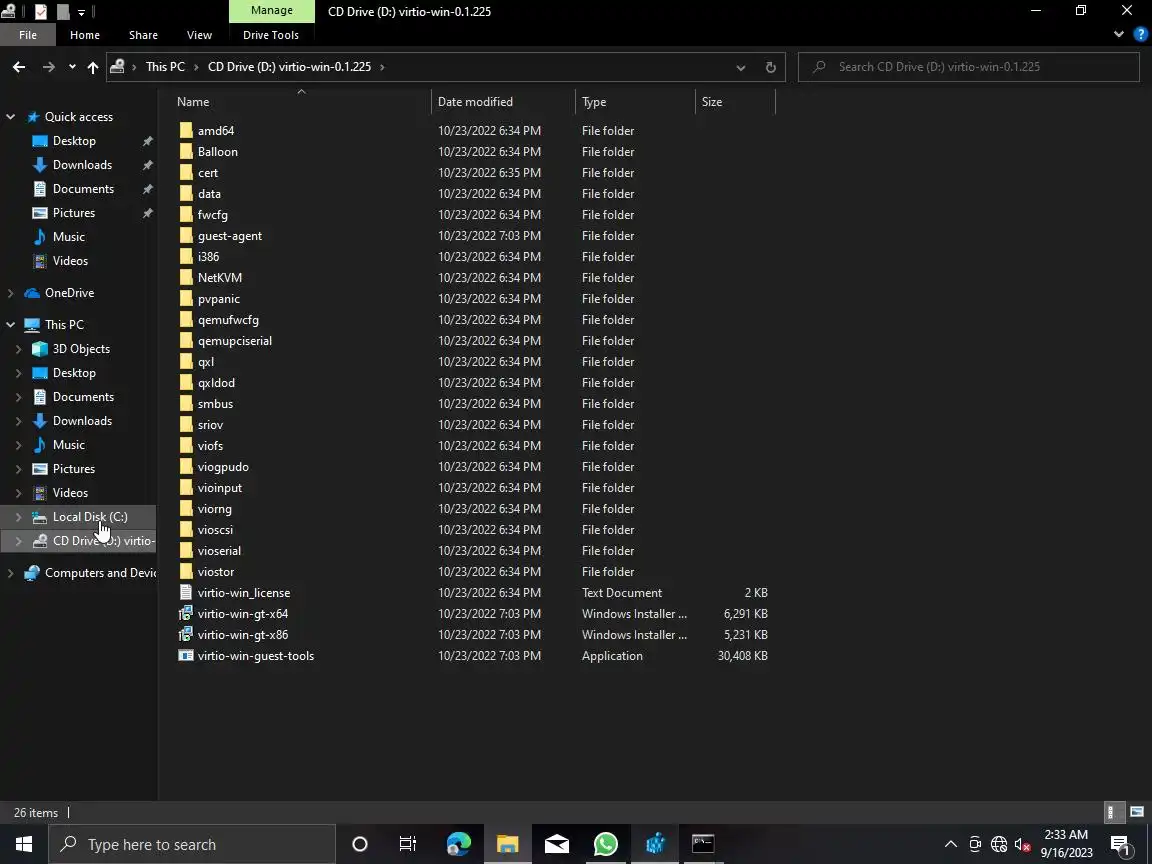1152x864 pixels.
Task: Click the network globe tray icon
Action: 998,844
